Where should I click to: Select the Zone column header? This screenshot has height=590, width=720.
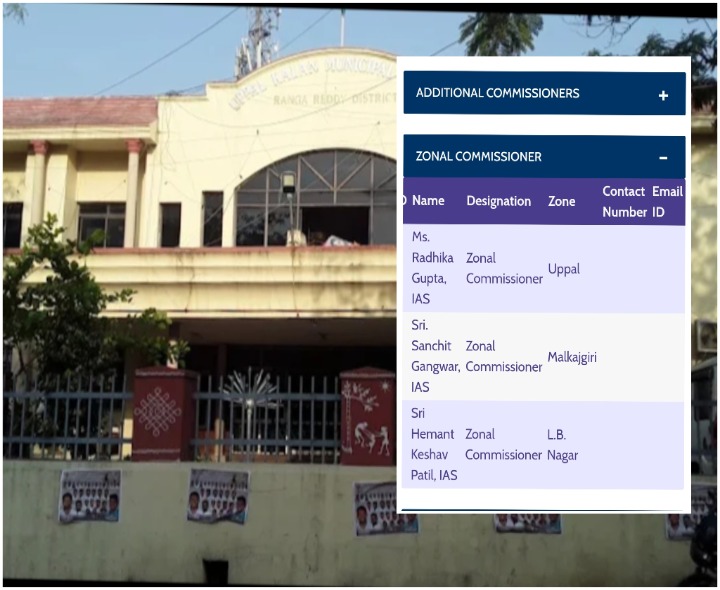(561, 201)
